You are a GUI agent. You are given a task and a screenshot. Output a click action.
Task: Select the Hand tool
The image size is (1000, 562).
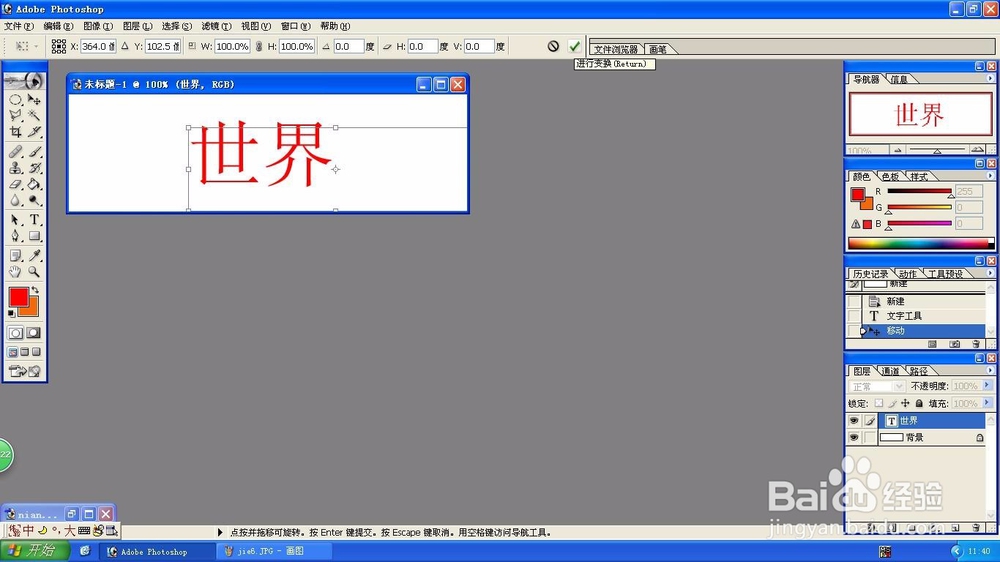(15, 272)
